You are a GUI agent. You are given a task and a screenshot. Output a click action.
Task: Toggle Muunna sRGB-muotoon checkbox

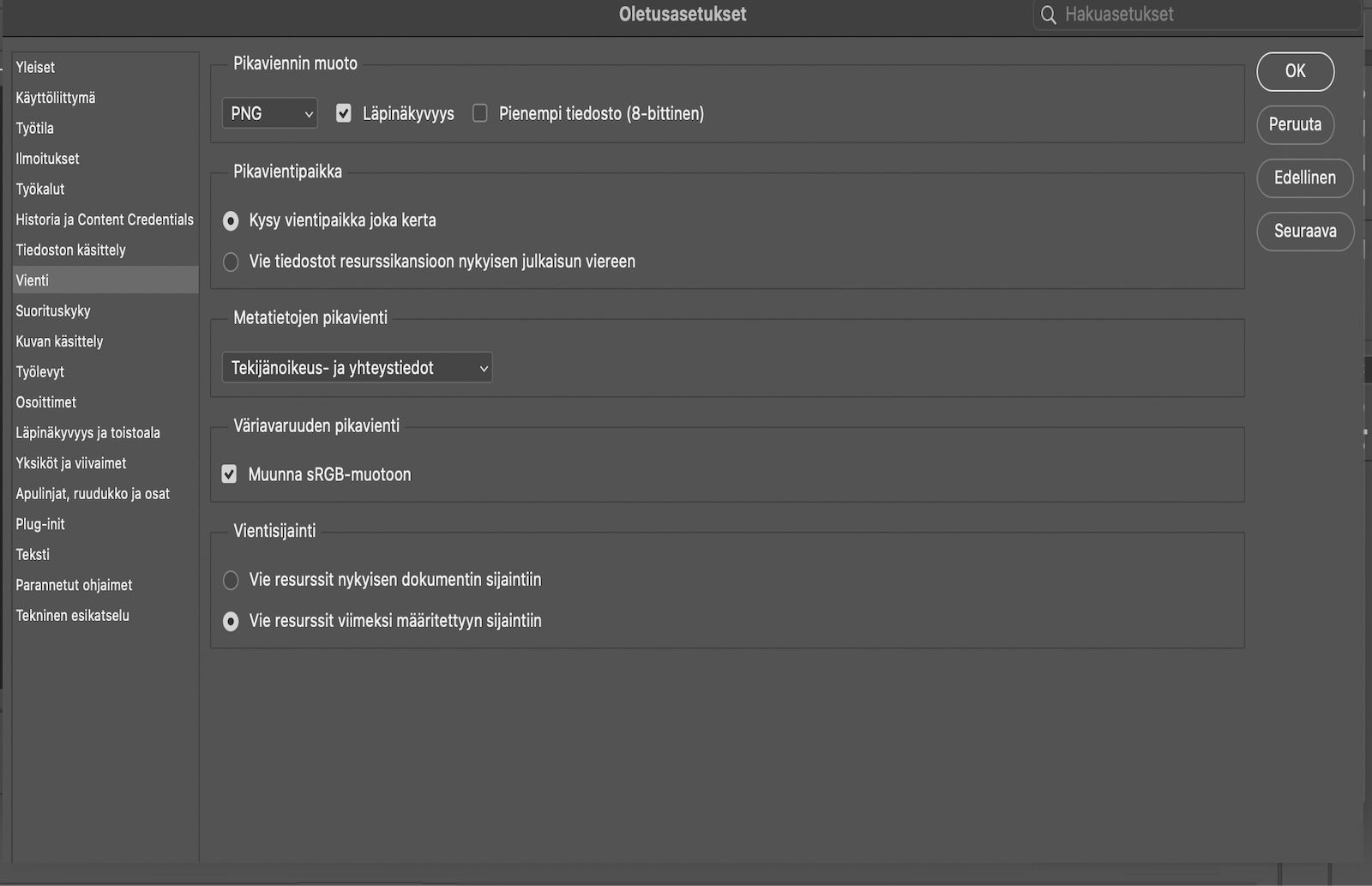(x=229, y=473)
